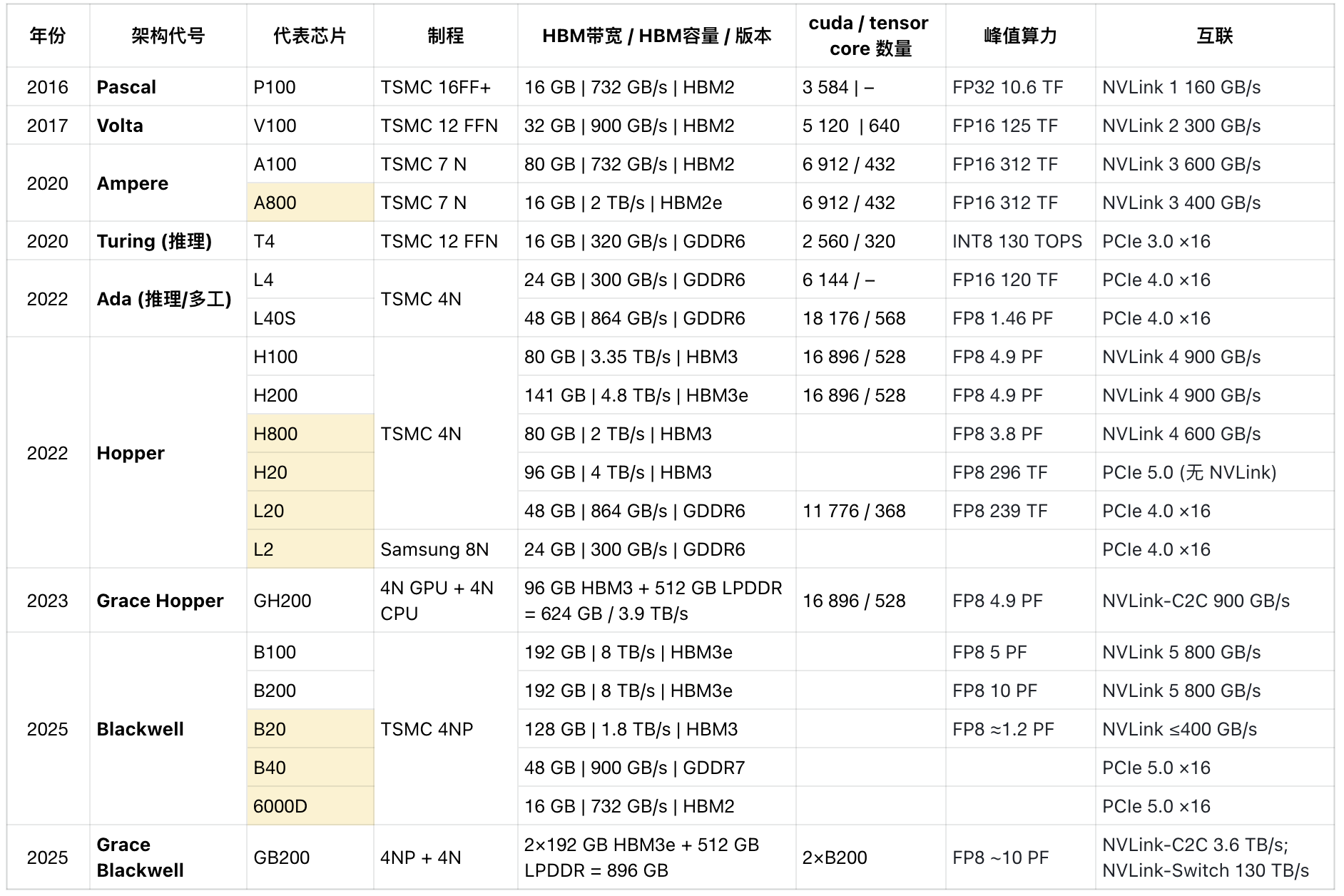The image size is (1344, 896).
Task: Select the T4 chip cell
Action: point(310,241)
